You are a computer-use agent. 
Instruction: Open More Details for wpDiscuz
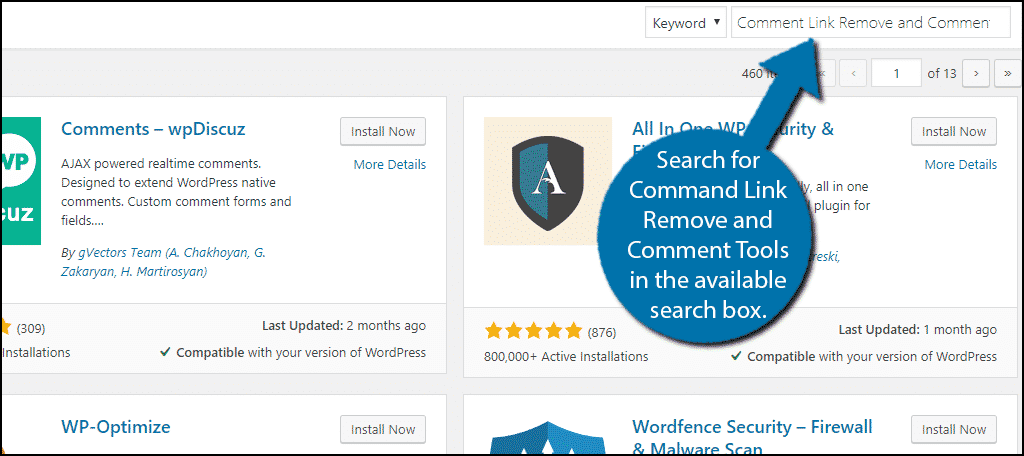(x=389, y=165)
